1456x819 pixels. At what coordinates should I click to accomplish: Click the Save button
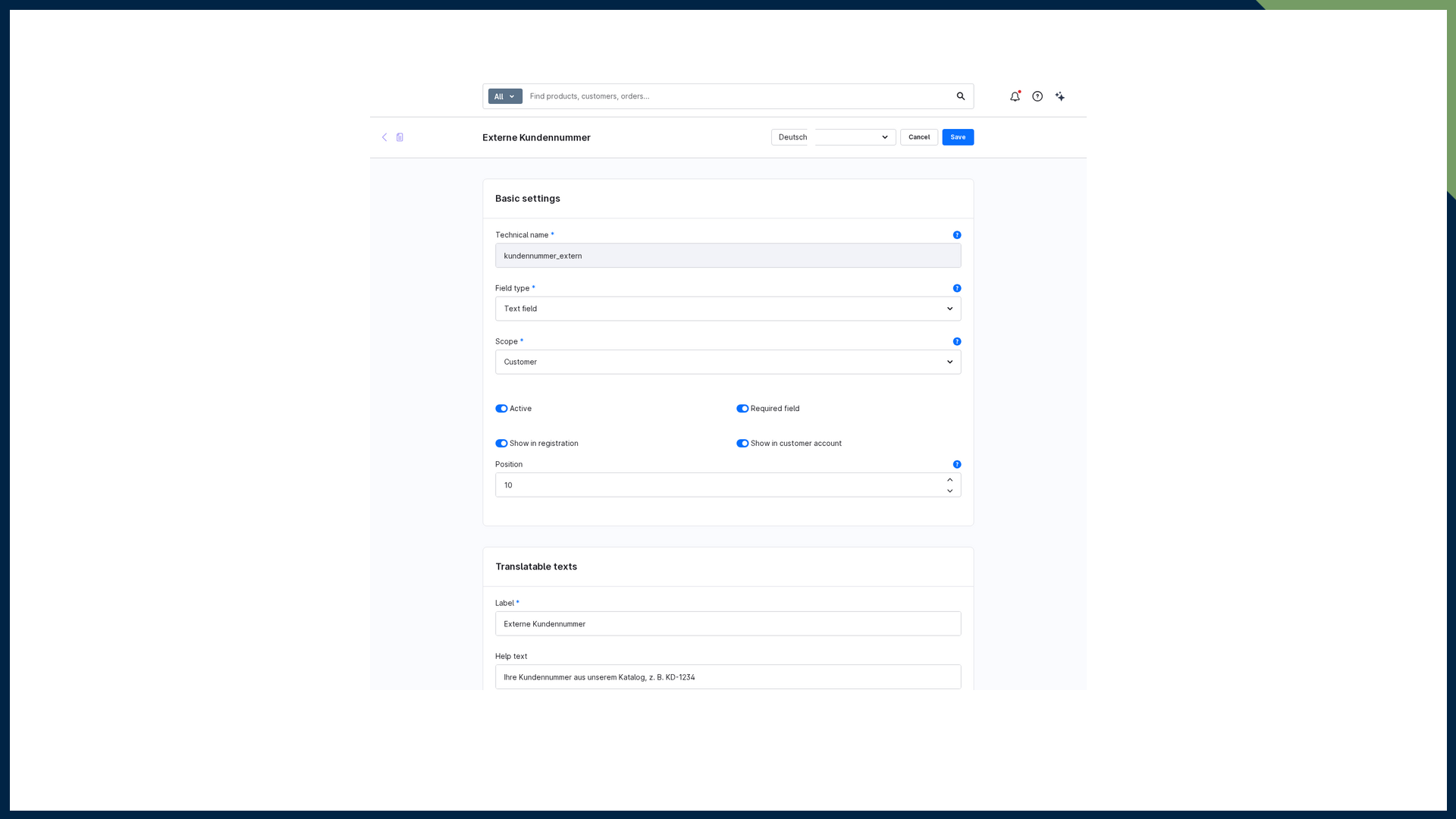point(958,137)
